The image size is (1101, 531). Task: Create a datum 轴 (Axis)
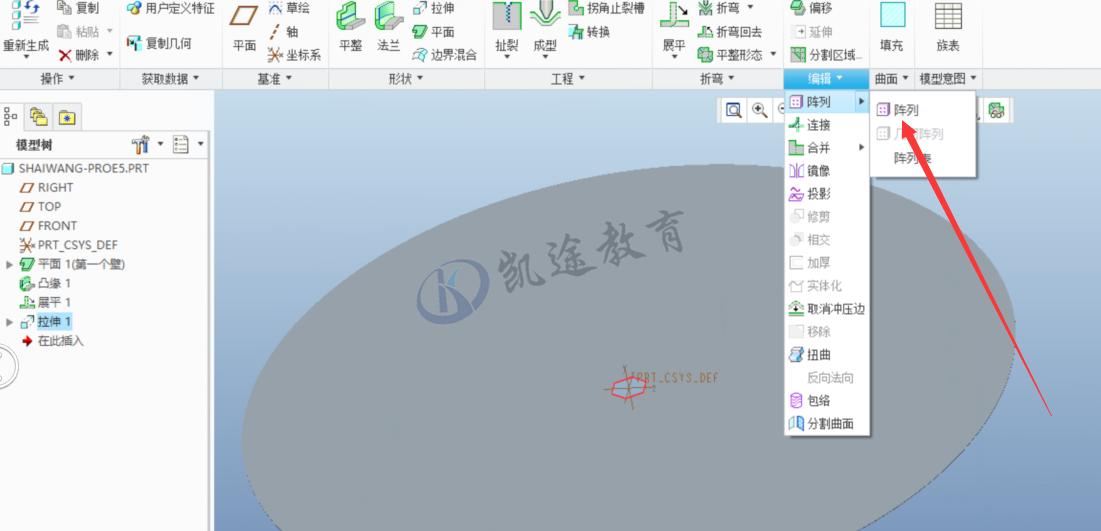pos(284,32)
